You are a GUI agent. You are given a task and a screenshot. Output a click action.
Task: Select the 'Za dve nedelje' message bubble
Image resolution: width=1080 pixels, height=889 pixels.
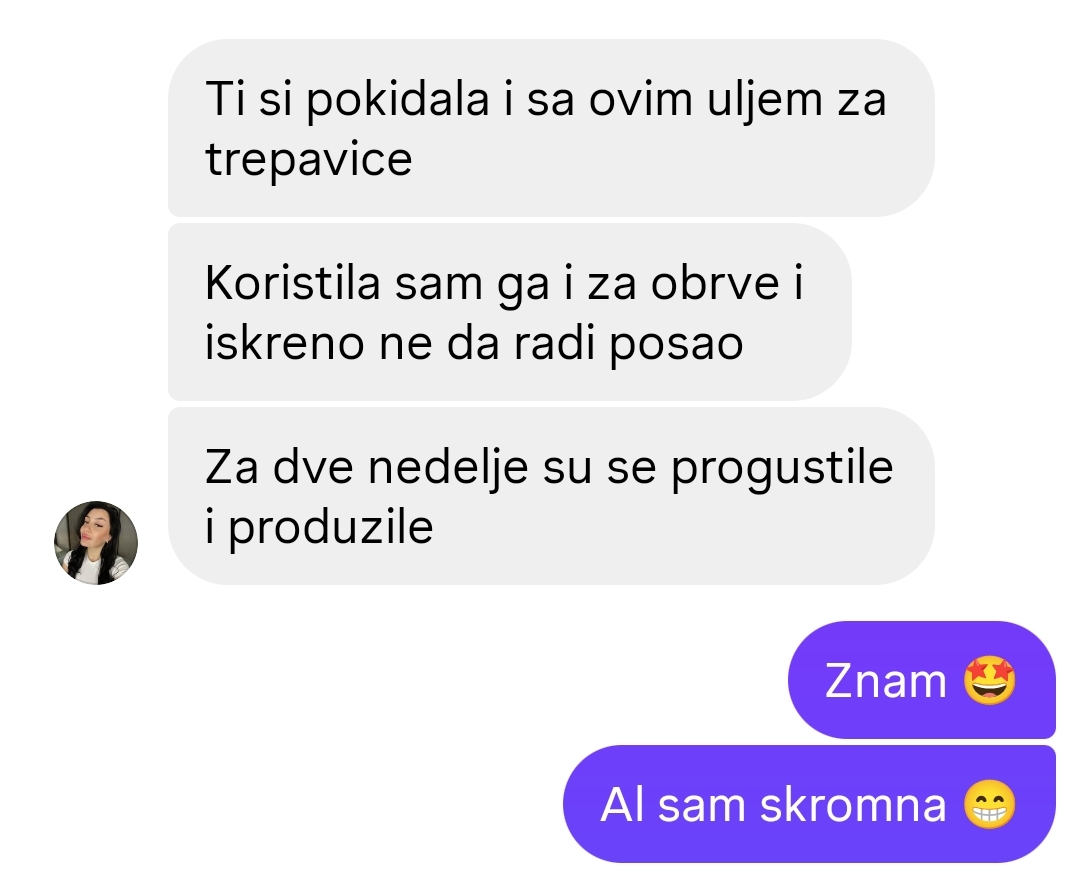pyautogui.click(x=551, y=496)
